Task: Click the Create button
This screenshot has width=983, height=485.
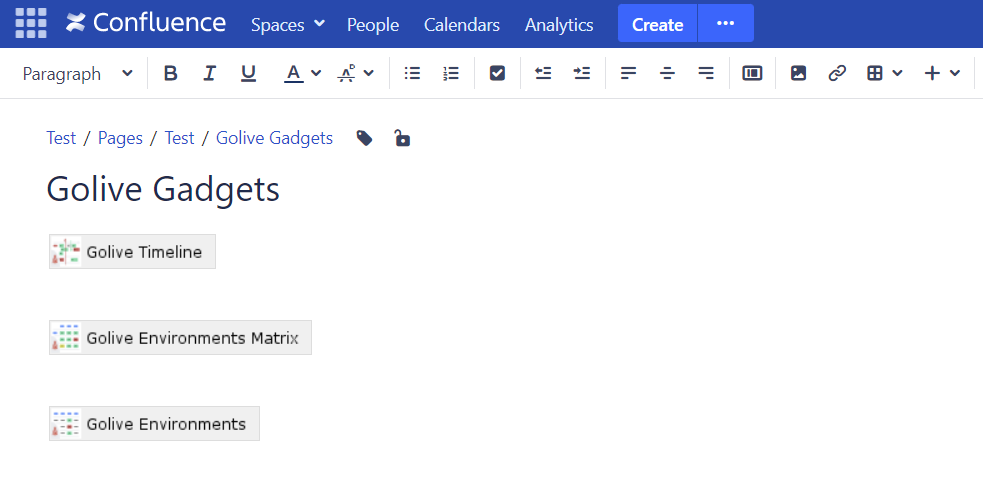Action: (657, 24)
